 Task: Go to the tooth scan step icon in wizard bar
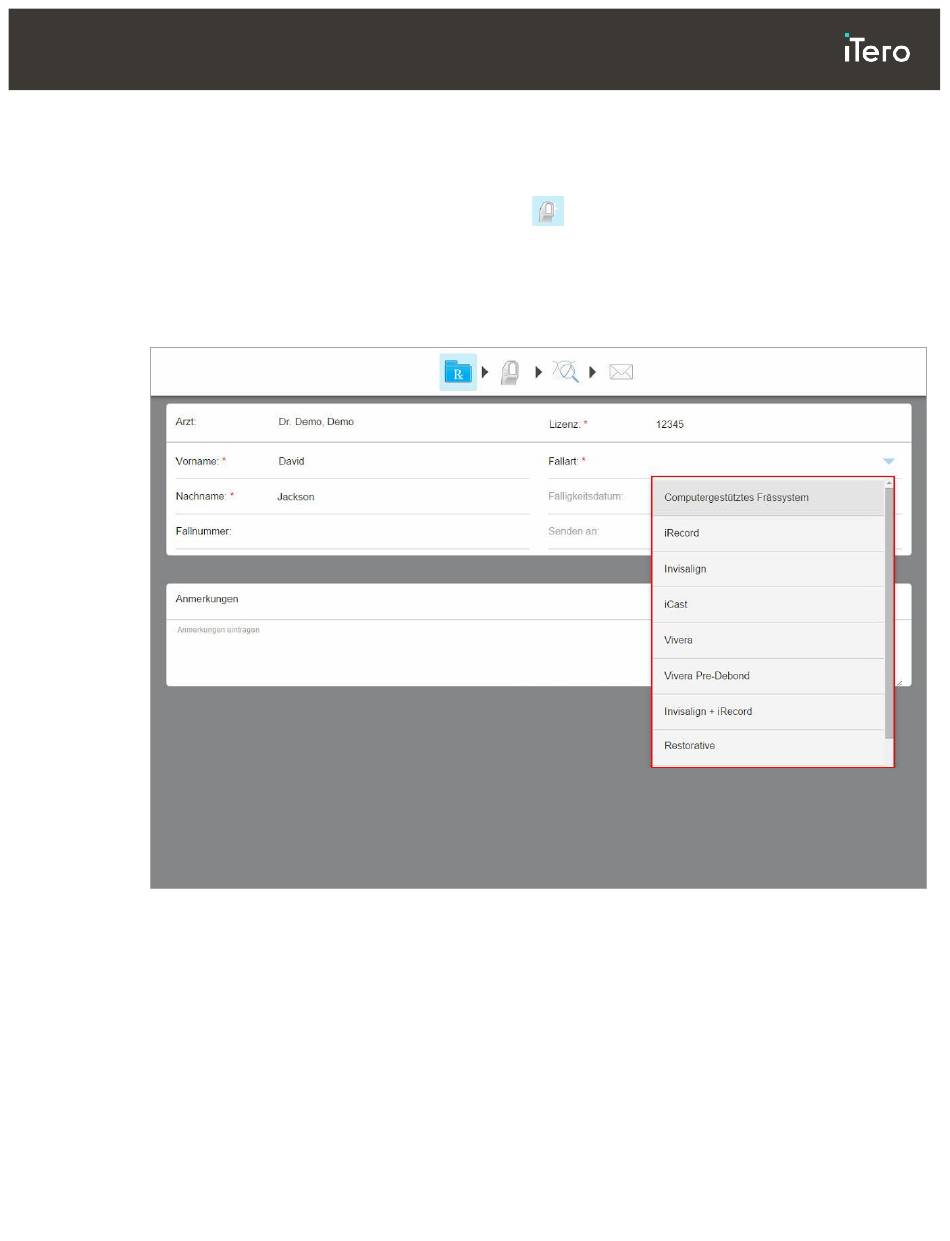(x=509, y=372)
